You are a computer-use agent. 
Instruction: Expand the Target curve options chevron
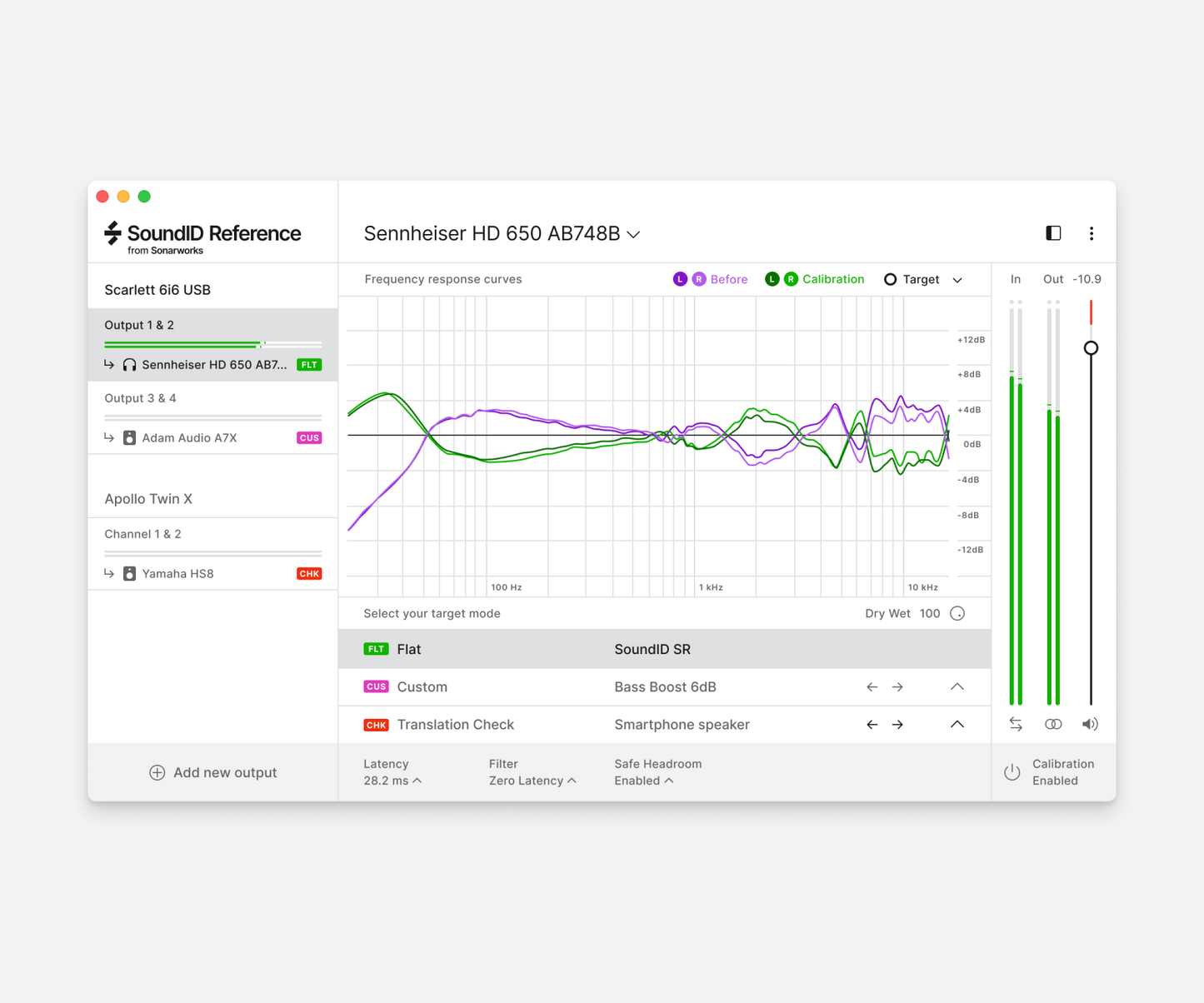[x=957, y=280]
